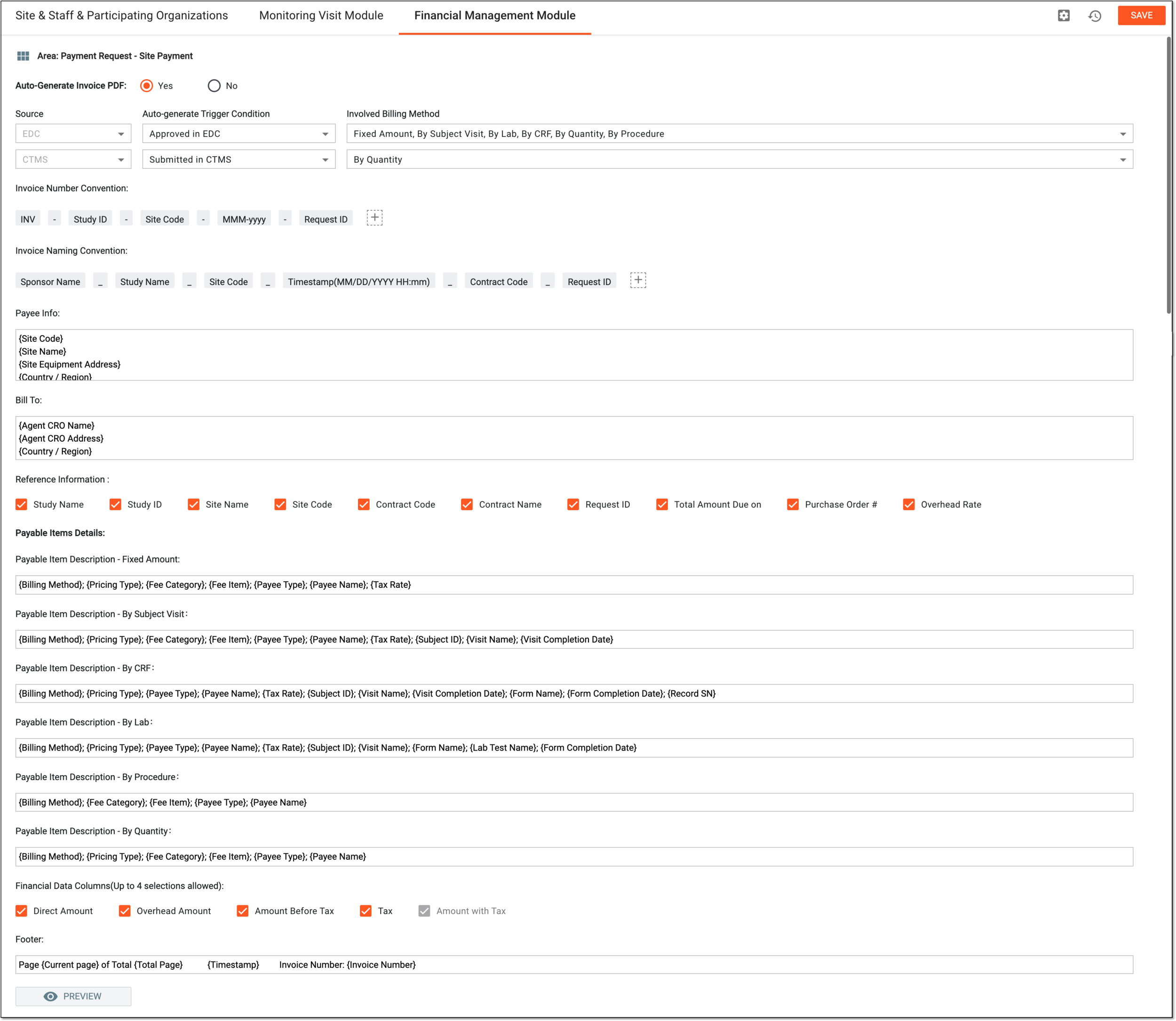Open the CTMS source dropdown
The width and height of the screenshot is (1176, 1021).
(x=73, y=159)
